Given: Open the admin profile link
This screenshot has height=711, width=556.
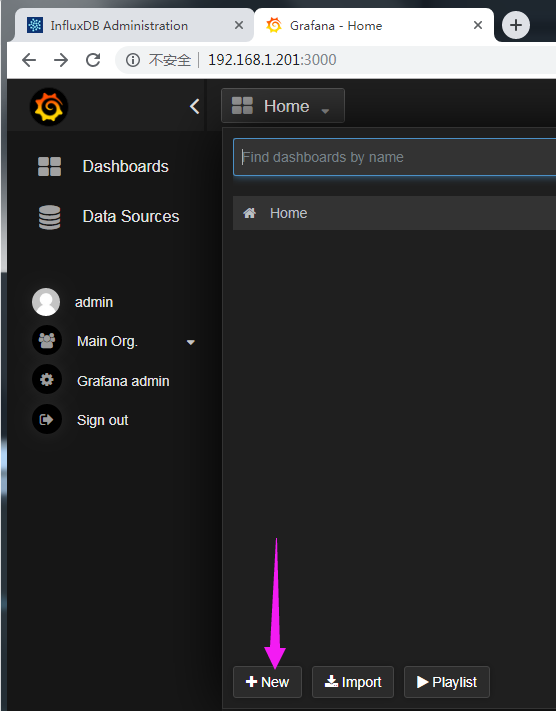Looking at the screenshot, I should (94, 302).
